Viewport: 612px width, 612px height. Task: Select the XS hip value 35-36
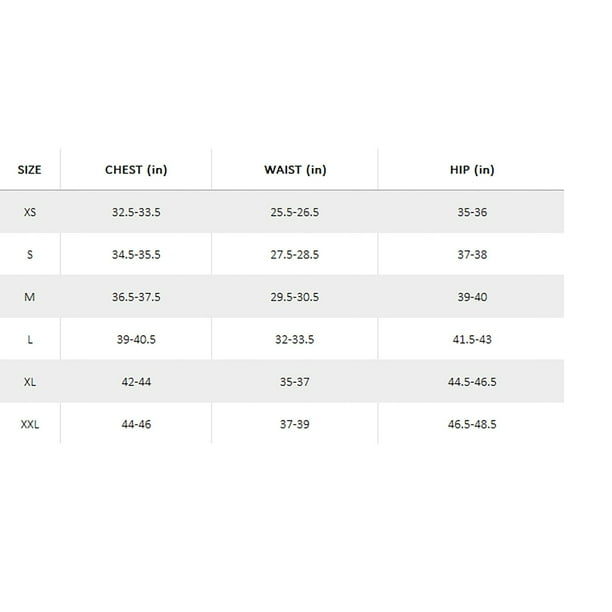click(471, 212)
